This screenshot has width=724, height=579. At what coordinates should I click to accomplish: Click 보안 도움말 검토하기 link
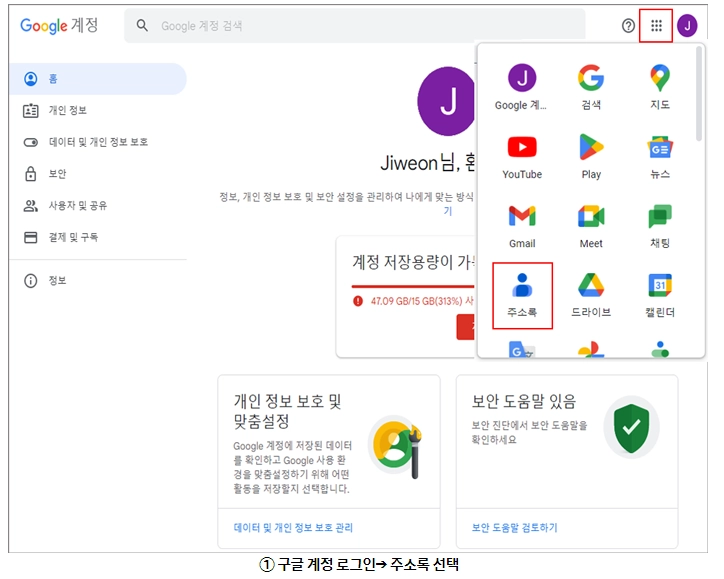pos(514,527)
